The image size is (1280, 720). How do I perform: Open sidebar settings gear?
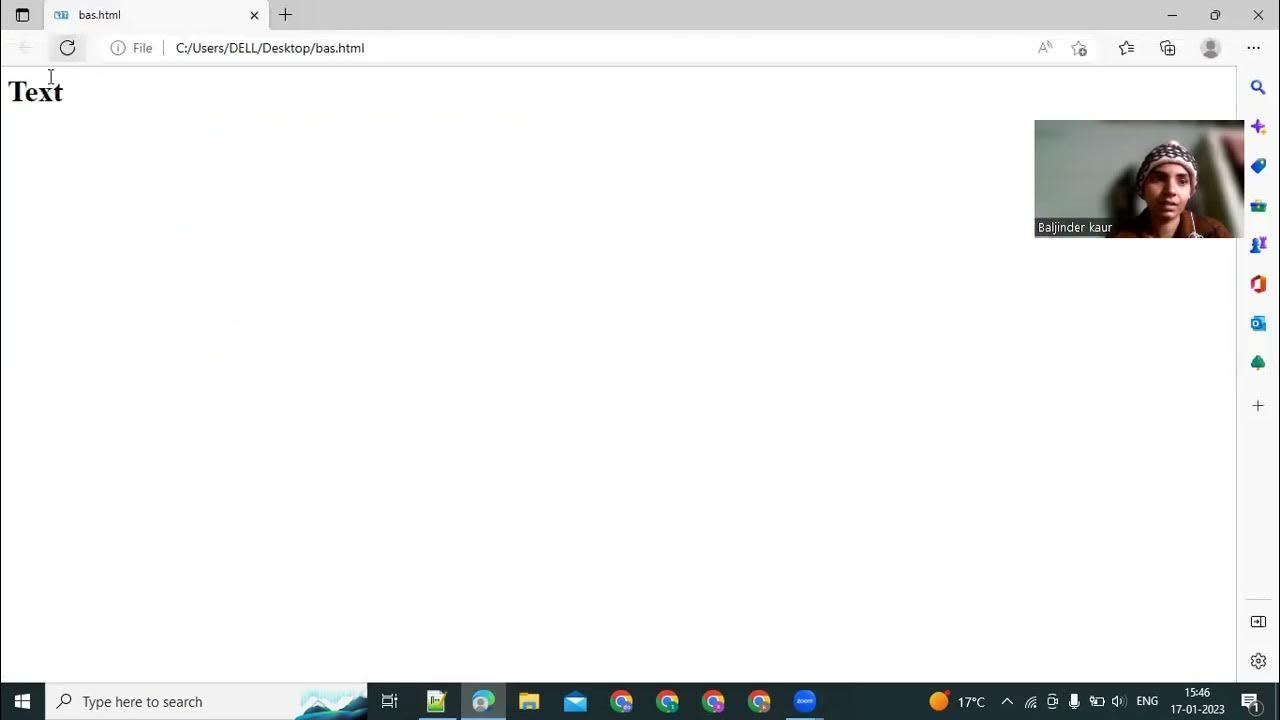[x=1258, y=661]
